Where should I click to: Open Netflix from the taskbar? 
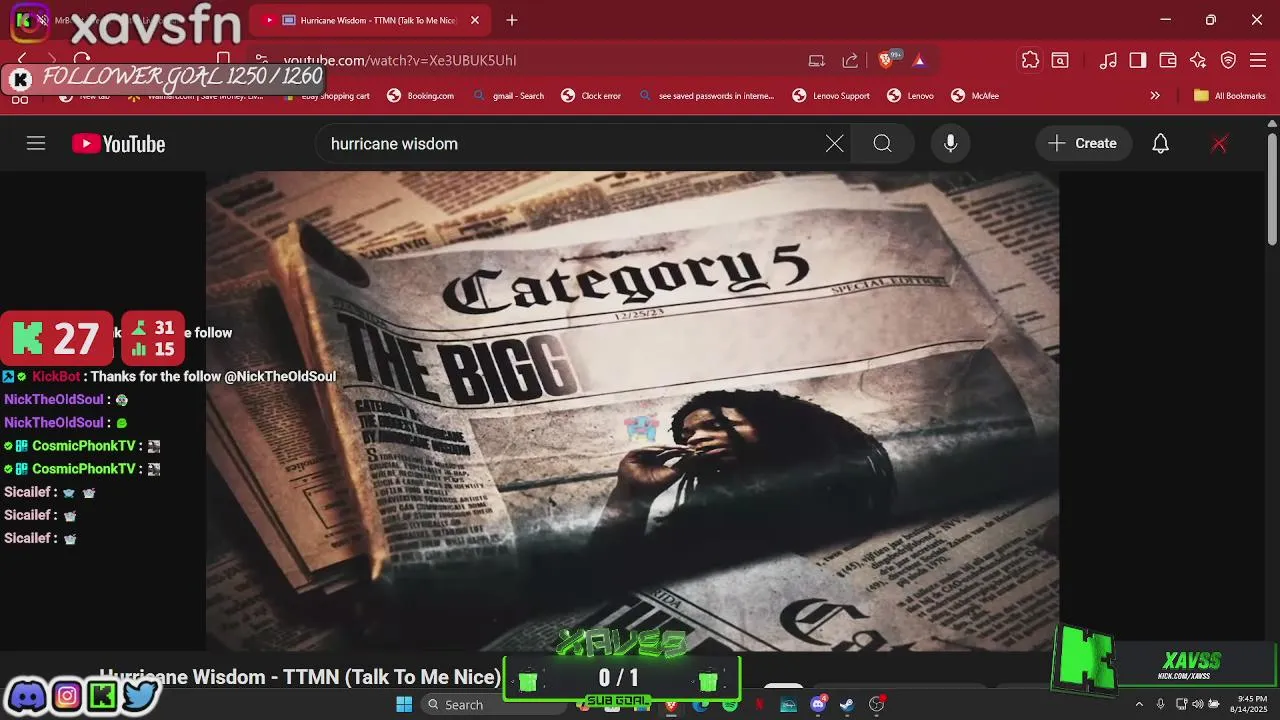coord(760,705)
